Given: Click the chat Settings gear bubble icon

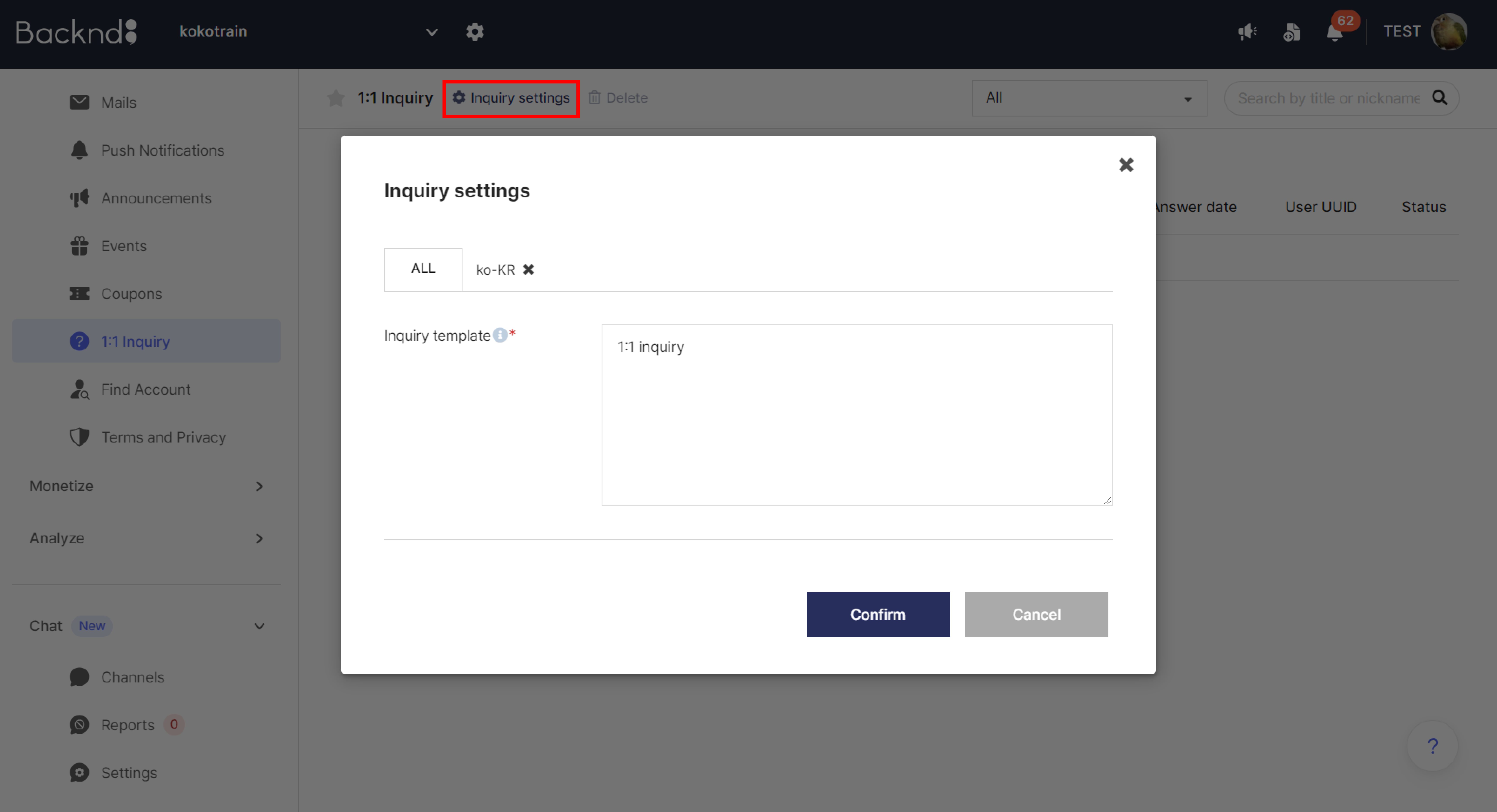Looking at the screenshot, I should (x=79, y=772).
